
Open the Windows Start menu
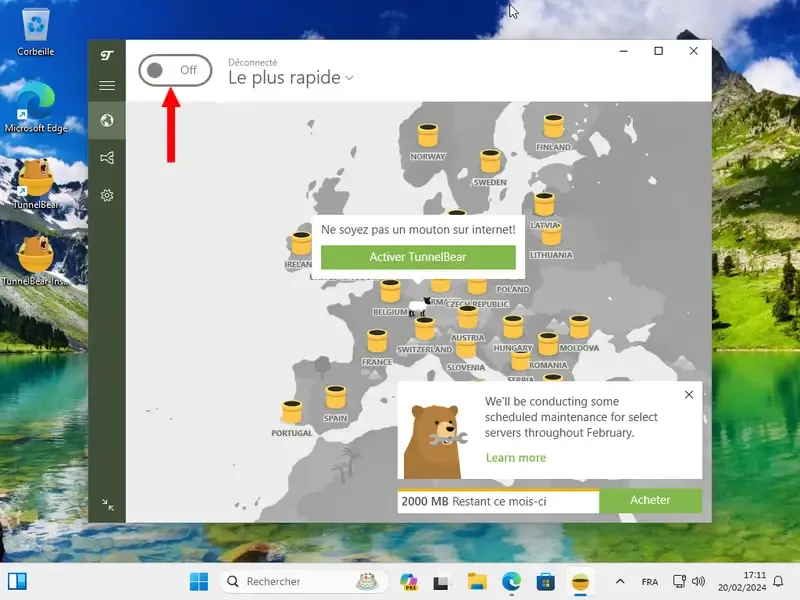[199, 581]
